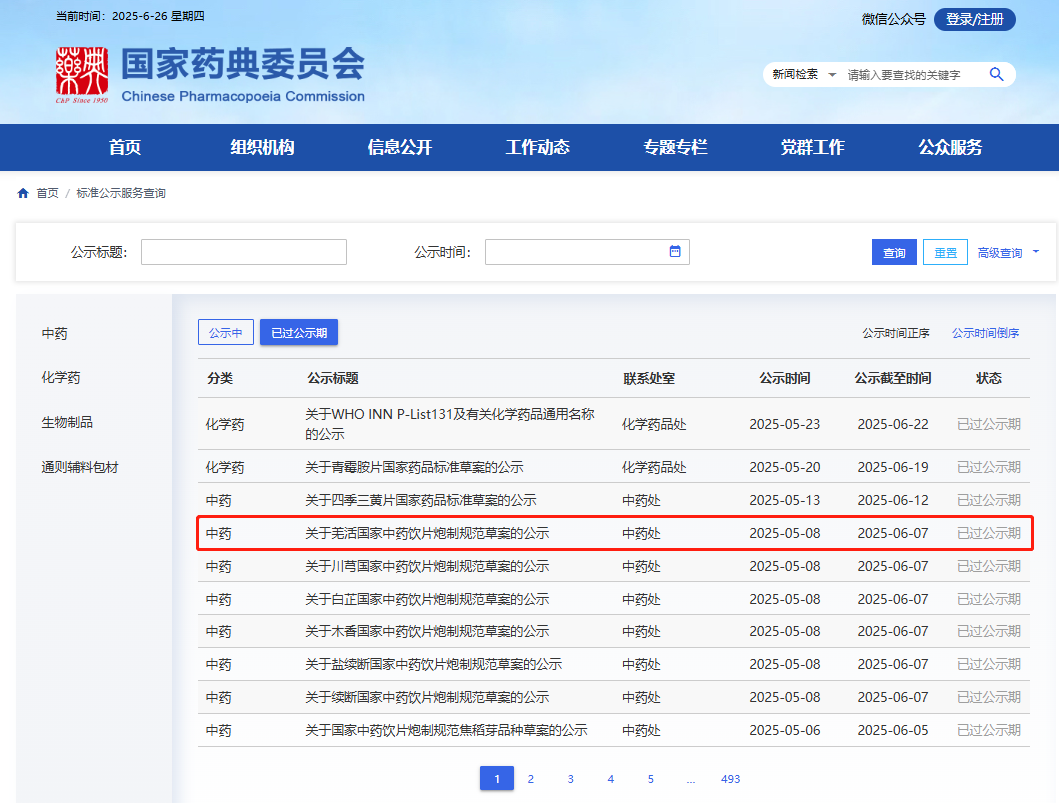Open 关于青霉胺片国家药品标准草案的公示 notice

pos(414,467)
